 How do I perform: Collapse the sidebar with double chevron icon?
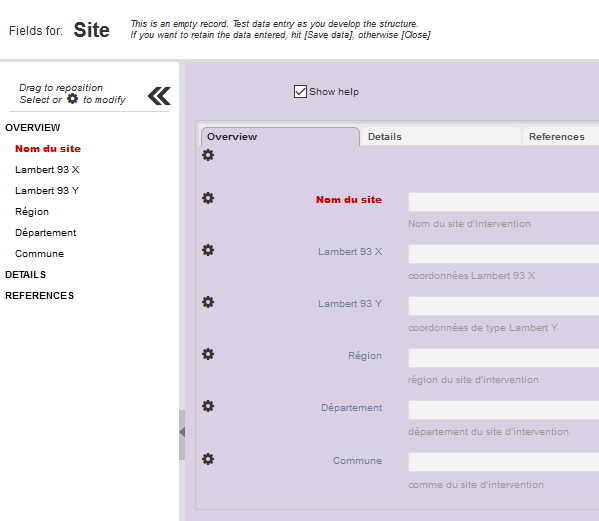(159, 96)
